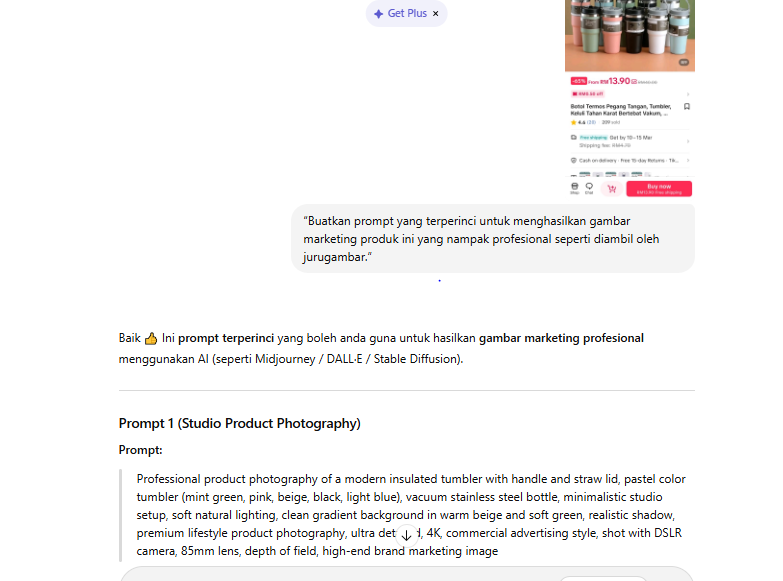
Task: Click the Chat bubble icon in product listing
Action: point(589,188)
